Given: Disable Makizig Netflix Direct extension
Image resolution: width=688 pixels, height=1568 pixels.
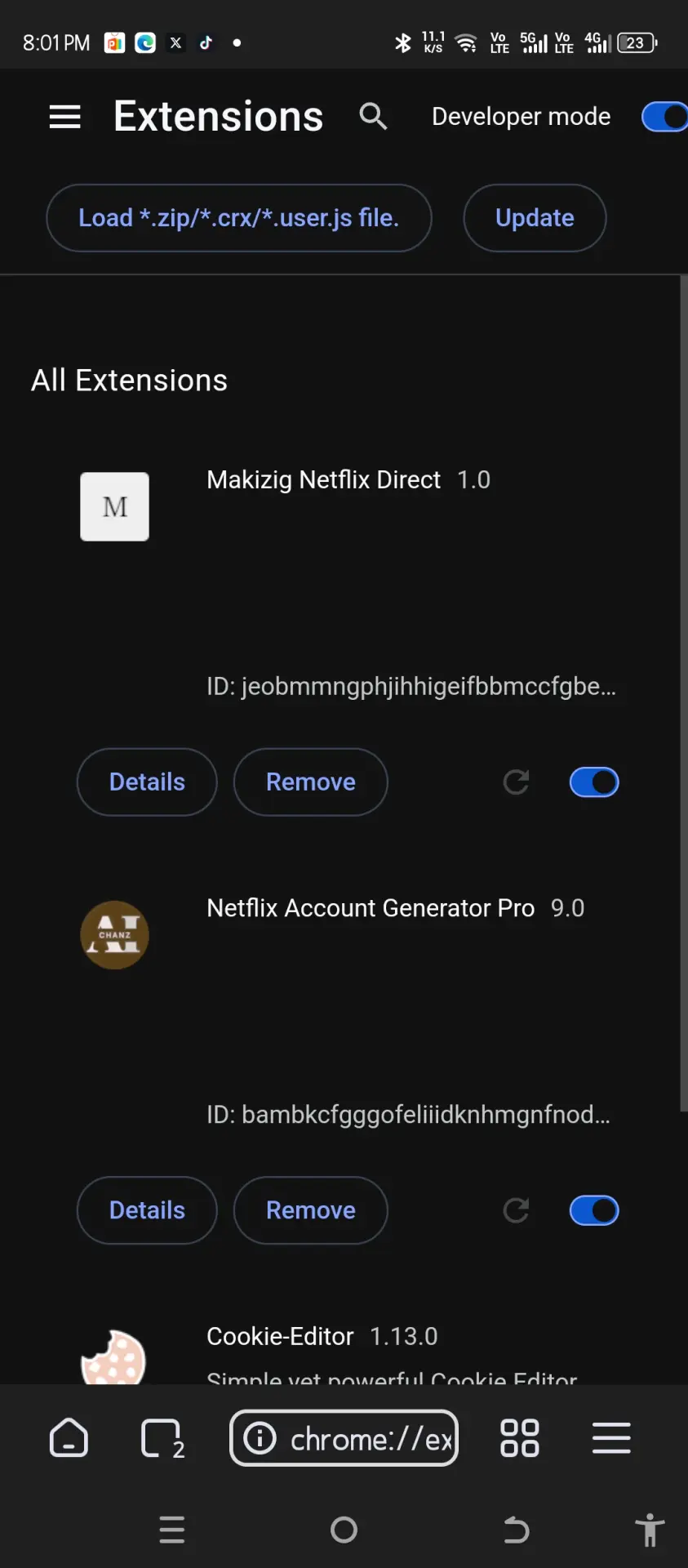Looking at the screenshot, I should click(594, 782).
